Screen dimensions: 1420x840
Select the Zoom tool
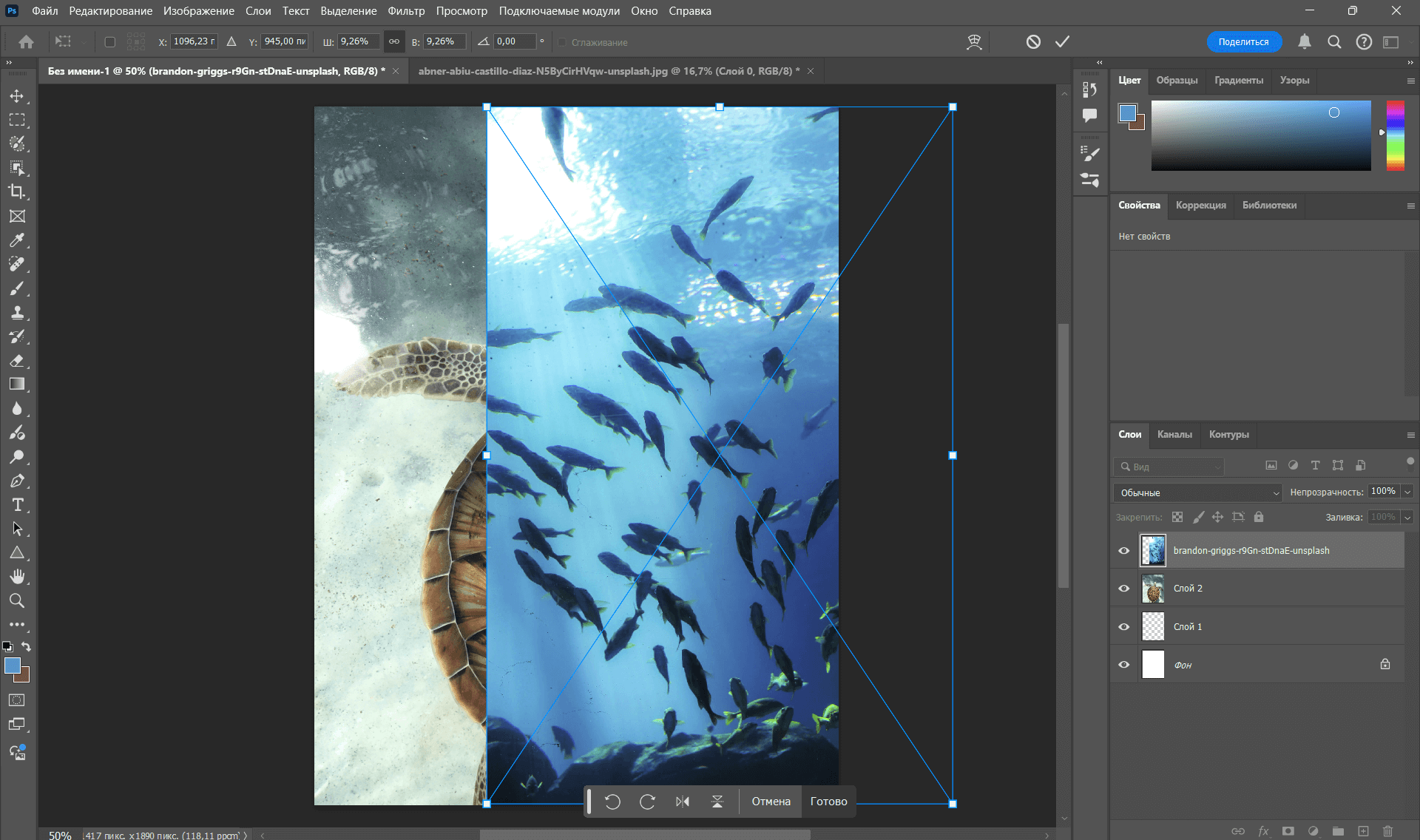click(x=17, y=600)
